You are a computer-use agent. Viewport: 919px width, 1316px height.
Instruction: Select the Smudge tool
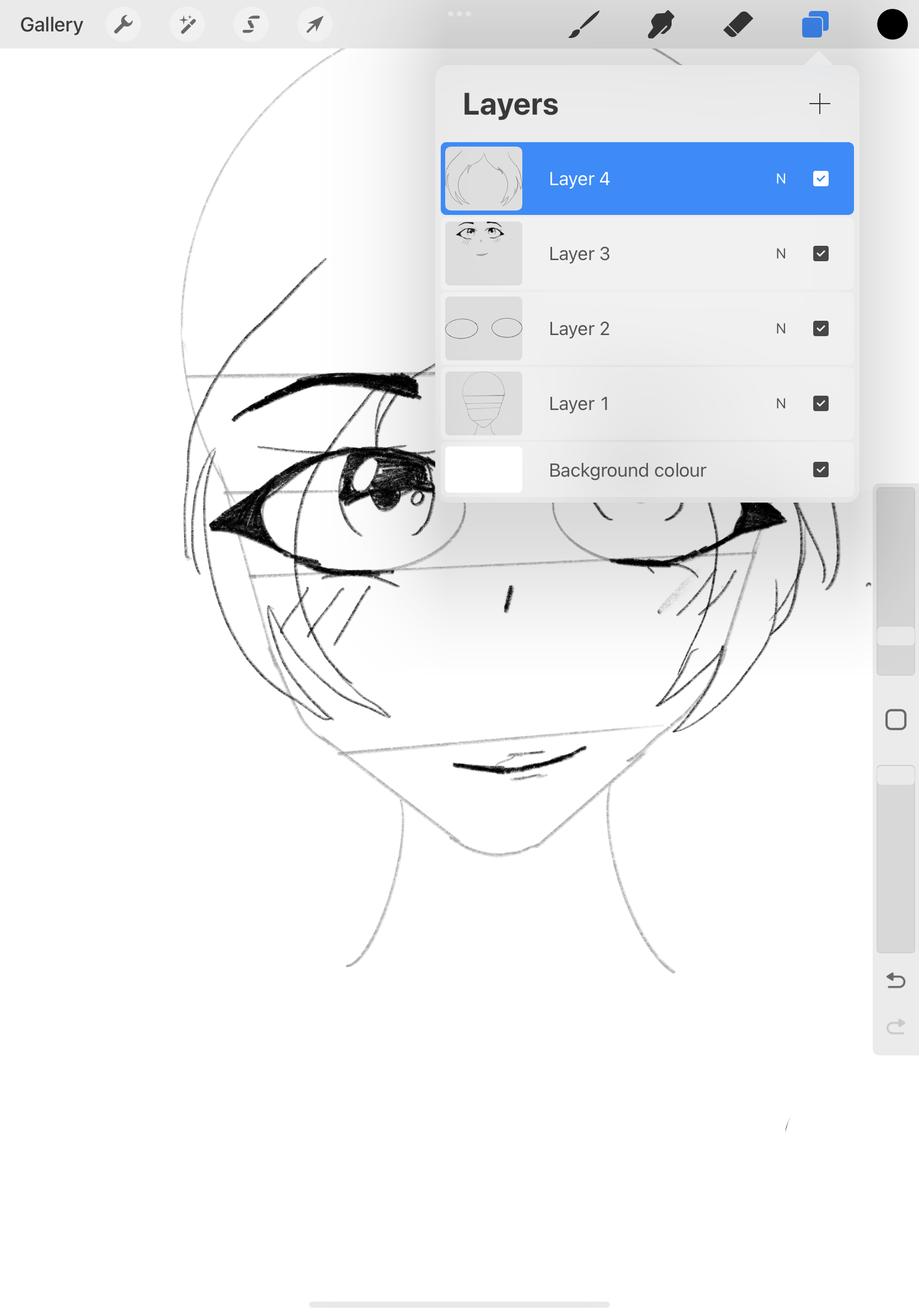[x=660, y=24]
